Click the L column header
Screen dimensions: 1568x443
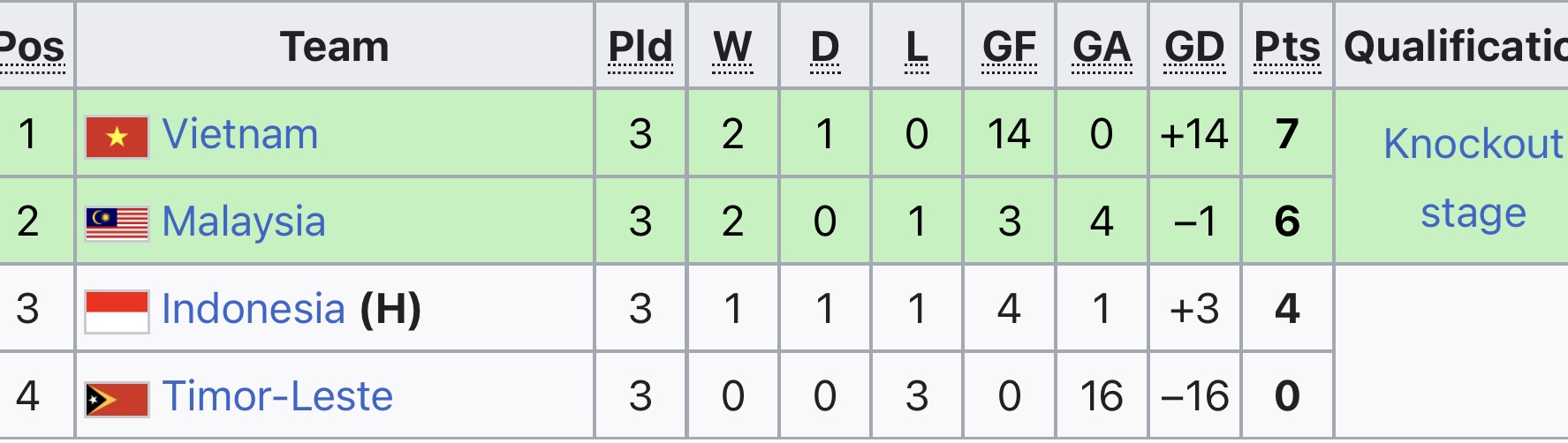[917, 47]
